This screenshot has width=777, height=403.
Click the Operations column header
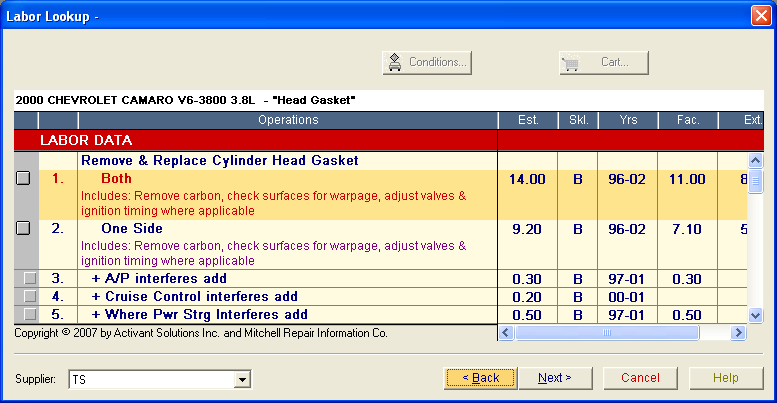click(288, 120)
